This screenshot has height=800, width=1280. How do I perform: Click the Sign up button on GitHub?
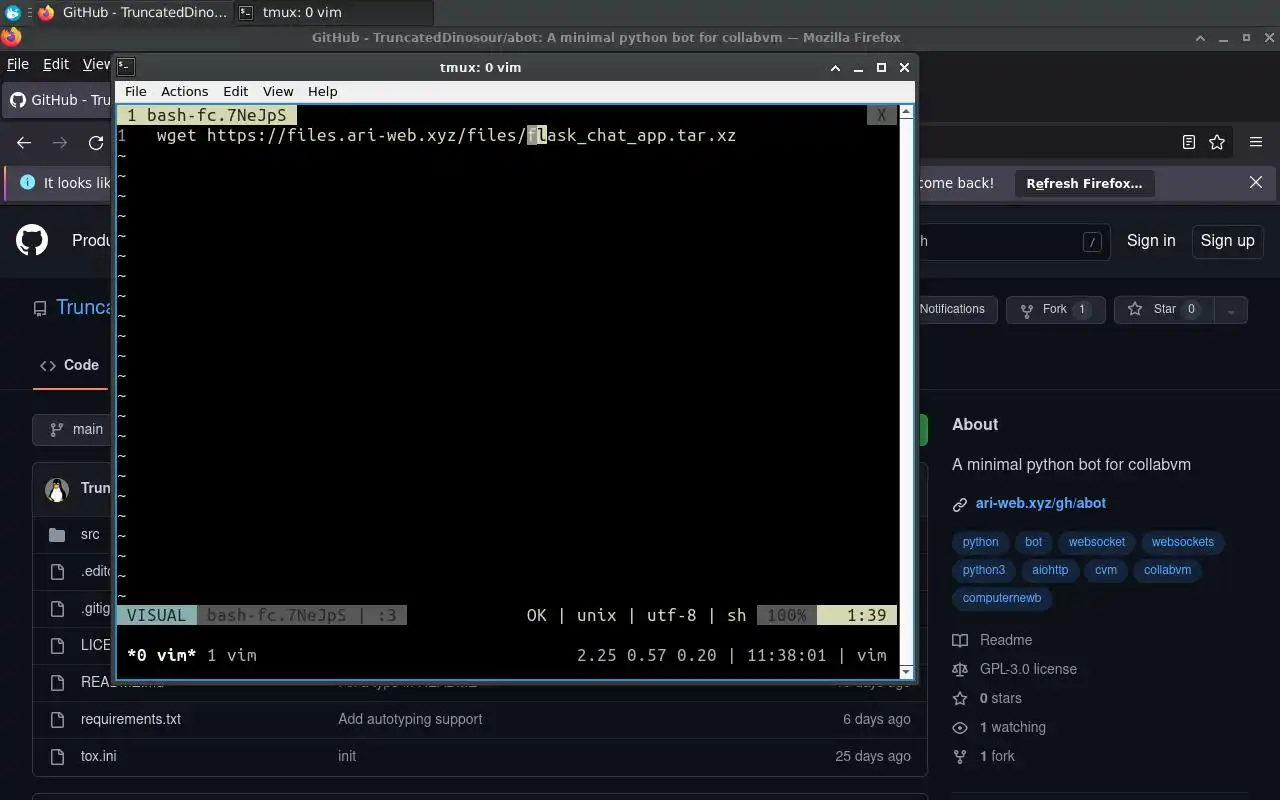1227,240
